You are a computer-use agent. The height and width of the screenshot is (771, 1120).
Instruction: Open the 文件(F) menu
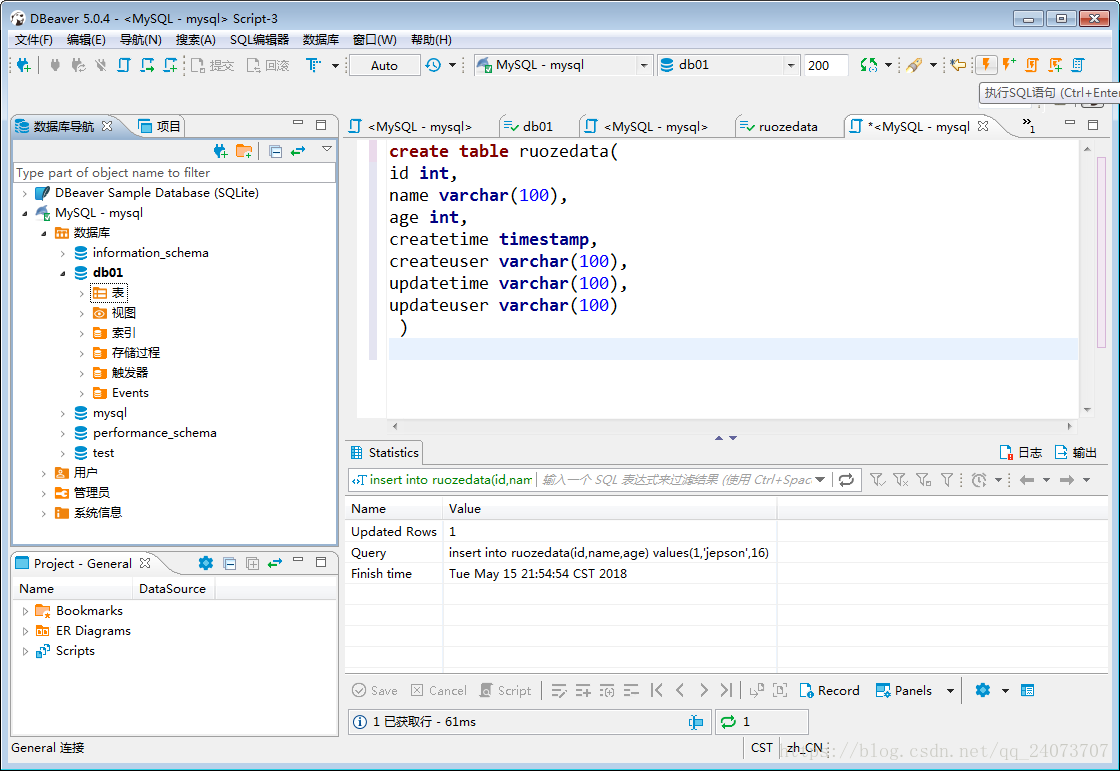[x=34, y=39]
